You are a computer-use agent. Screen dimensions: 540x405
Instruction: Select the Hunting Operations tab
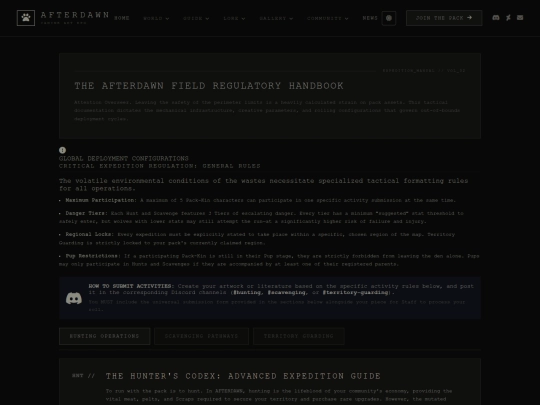[x=104, y=336]
